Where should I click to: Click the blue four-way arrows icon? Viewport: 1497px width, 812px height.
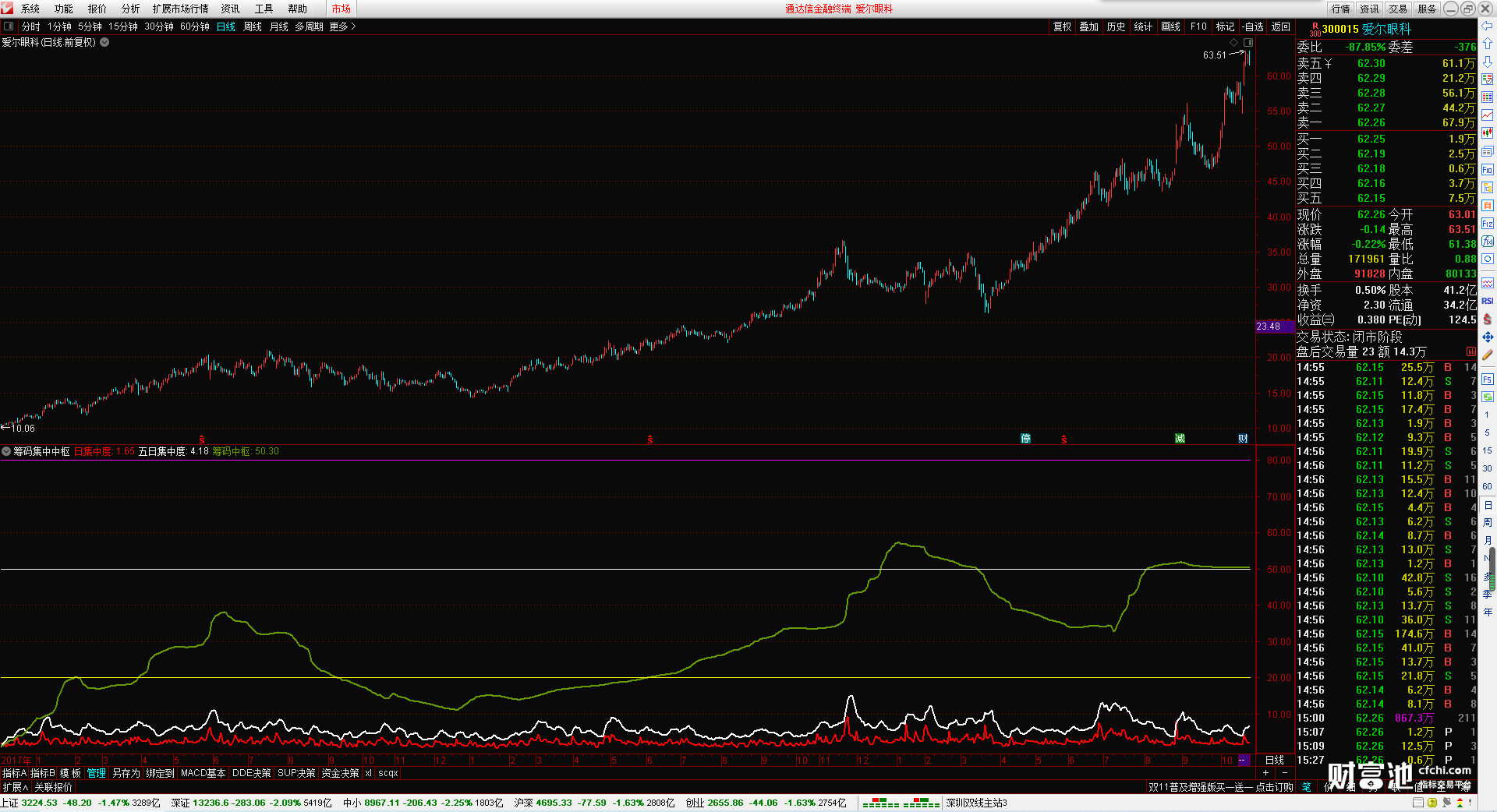tap(1488, 337)
